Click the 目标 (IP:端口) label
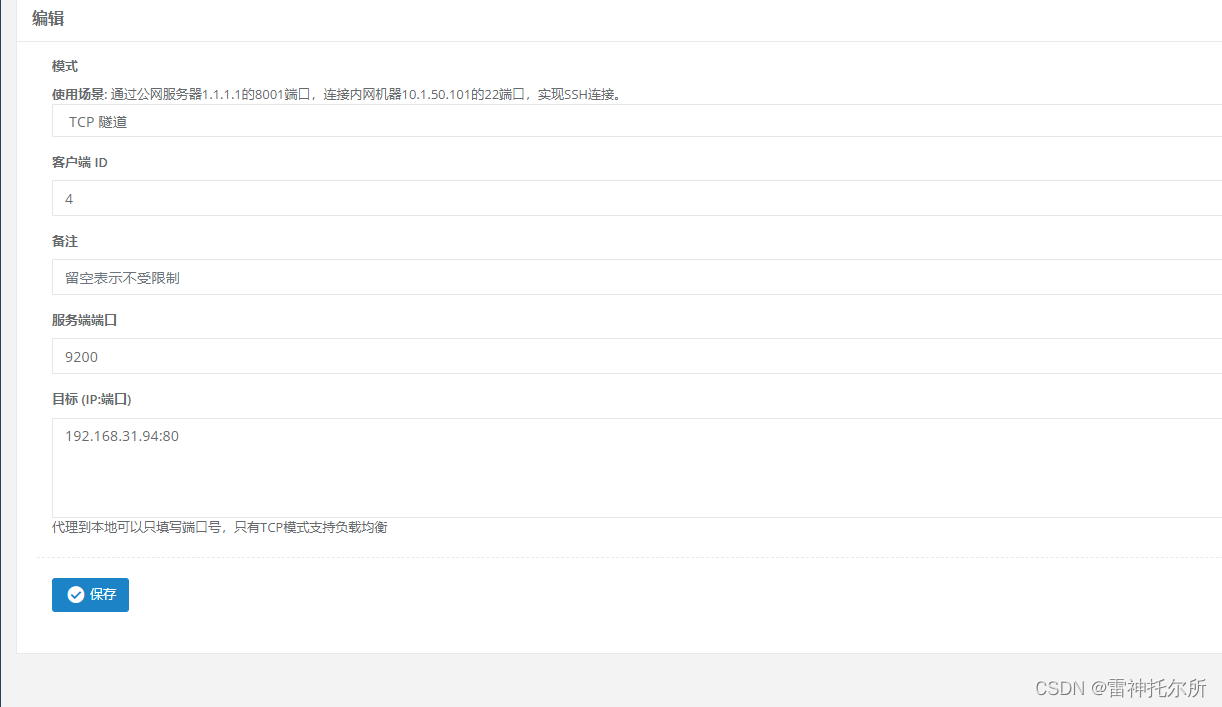This screenshot has width=1222, height=707. 92,399
